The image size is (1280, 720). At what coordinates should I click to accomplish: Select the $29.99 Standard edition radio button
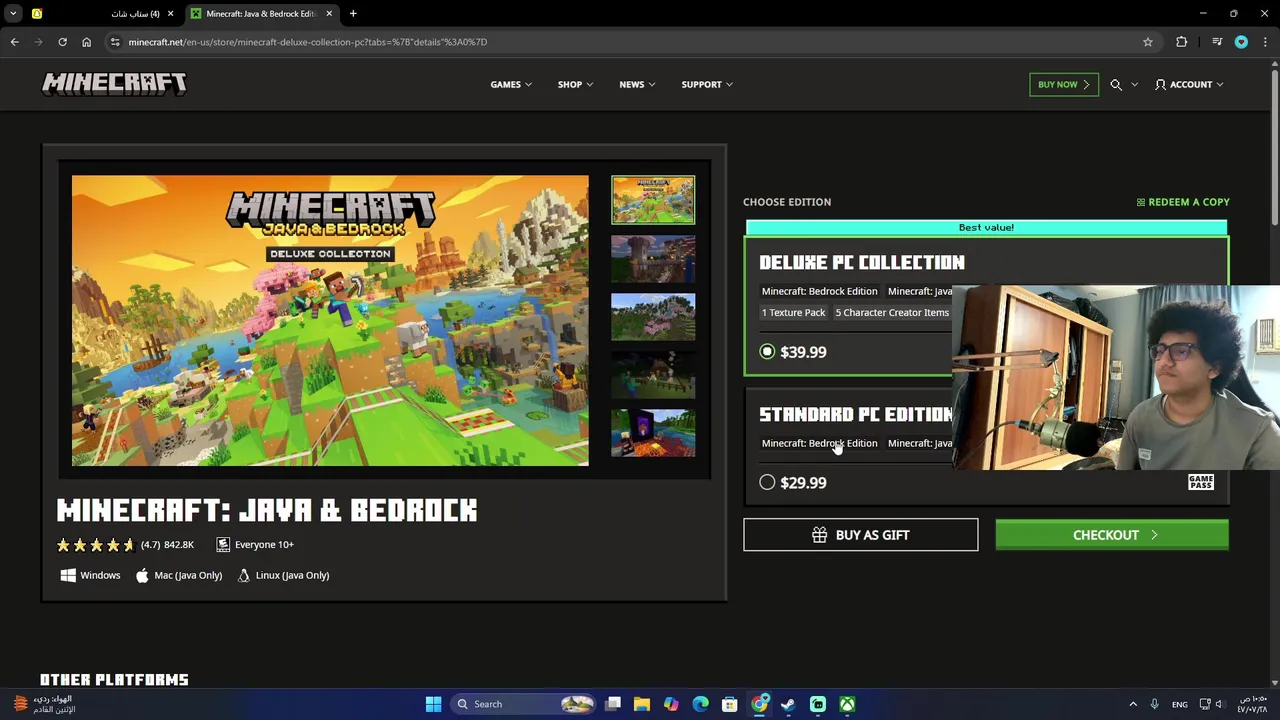click(767, 482)
